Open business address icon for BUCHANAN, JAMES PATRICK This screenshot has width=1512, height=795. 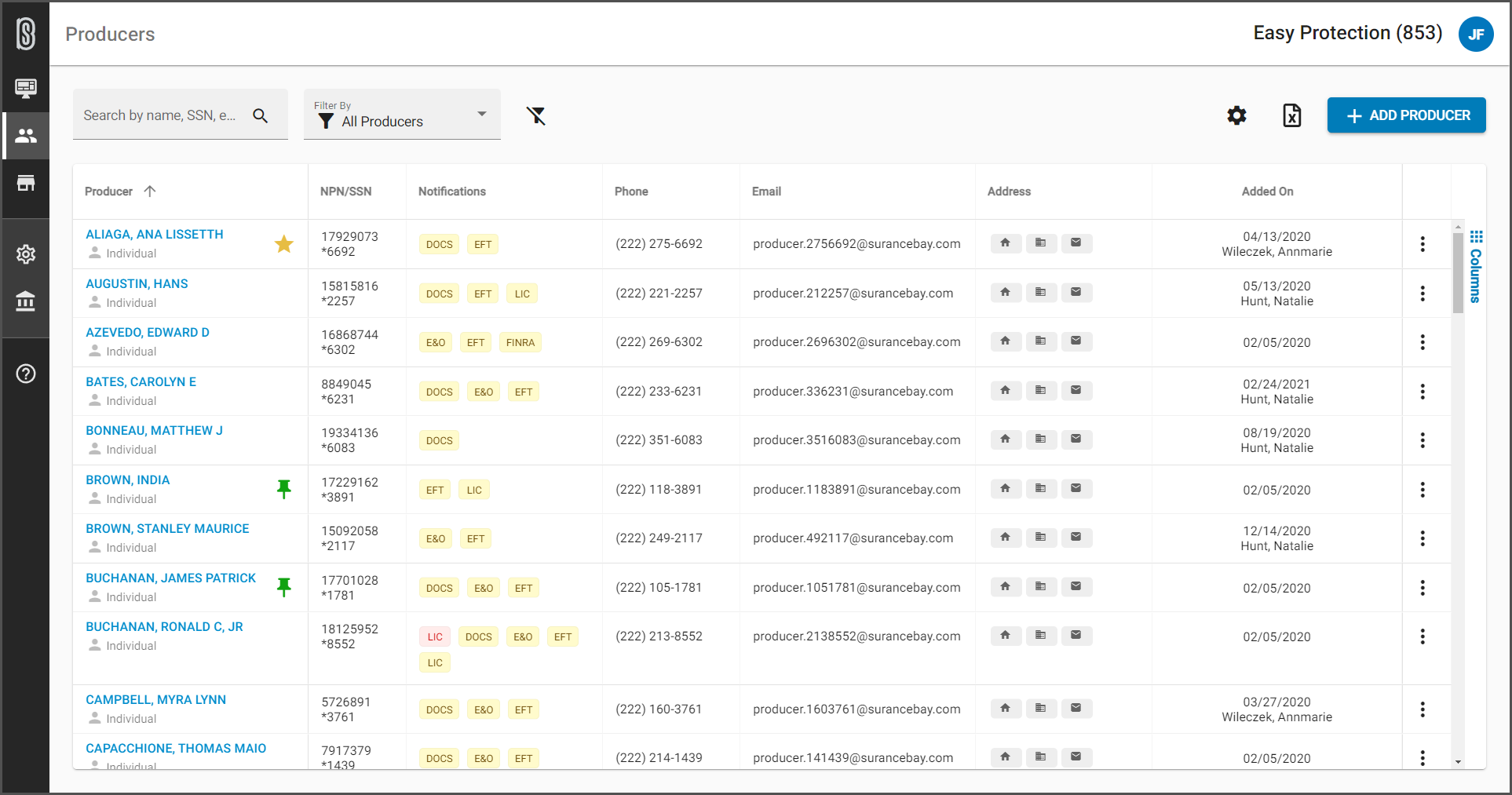click(x=1041, y=587)
